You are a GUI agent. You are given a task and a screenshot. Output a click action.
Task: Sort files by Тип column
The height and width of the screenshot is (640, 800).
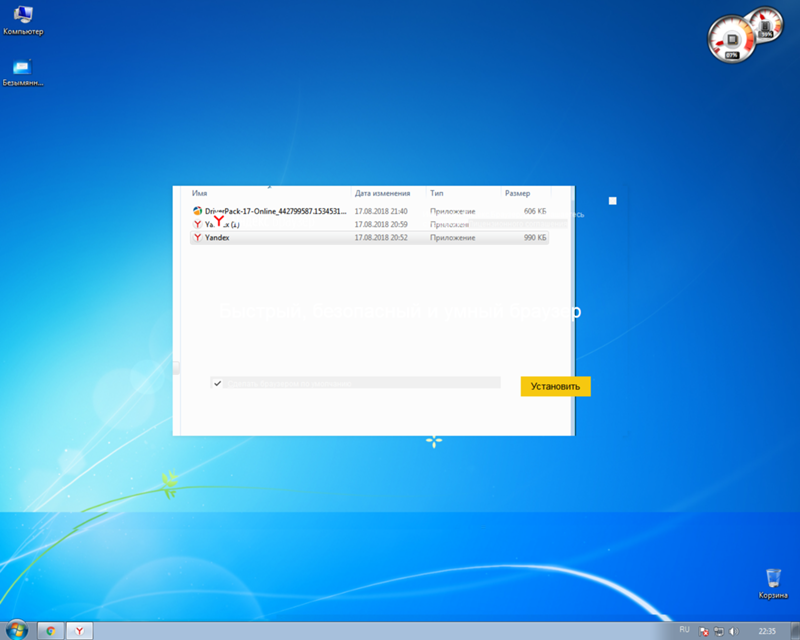point(437,193)
